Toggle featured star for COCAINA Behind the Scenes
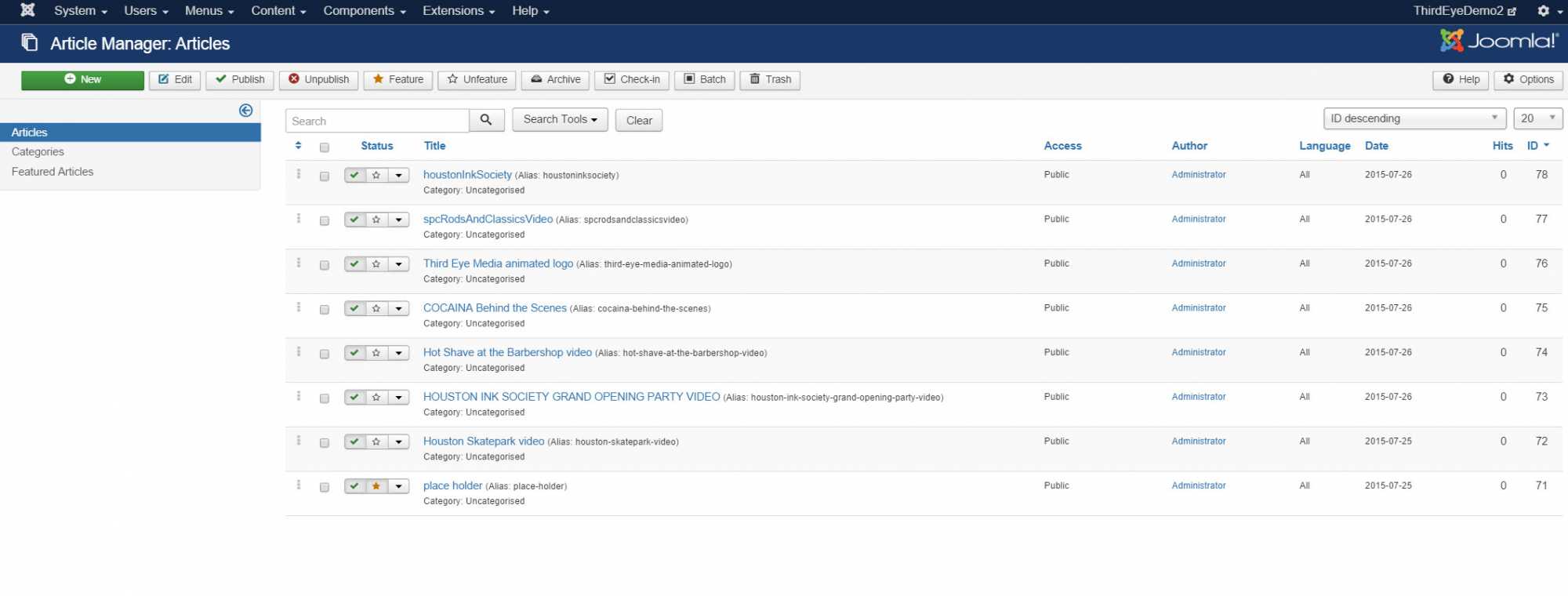The width and height of the screenshot is (1568, 596). [376, 309]
